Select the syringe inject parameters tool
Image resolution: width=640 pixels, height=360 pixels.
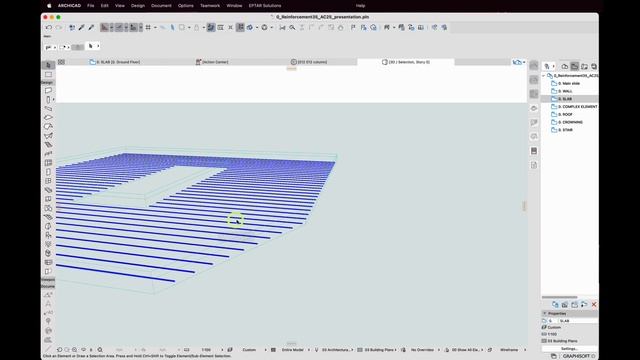[x=91, y=27]
